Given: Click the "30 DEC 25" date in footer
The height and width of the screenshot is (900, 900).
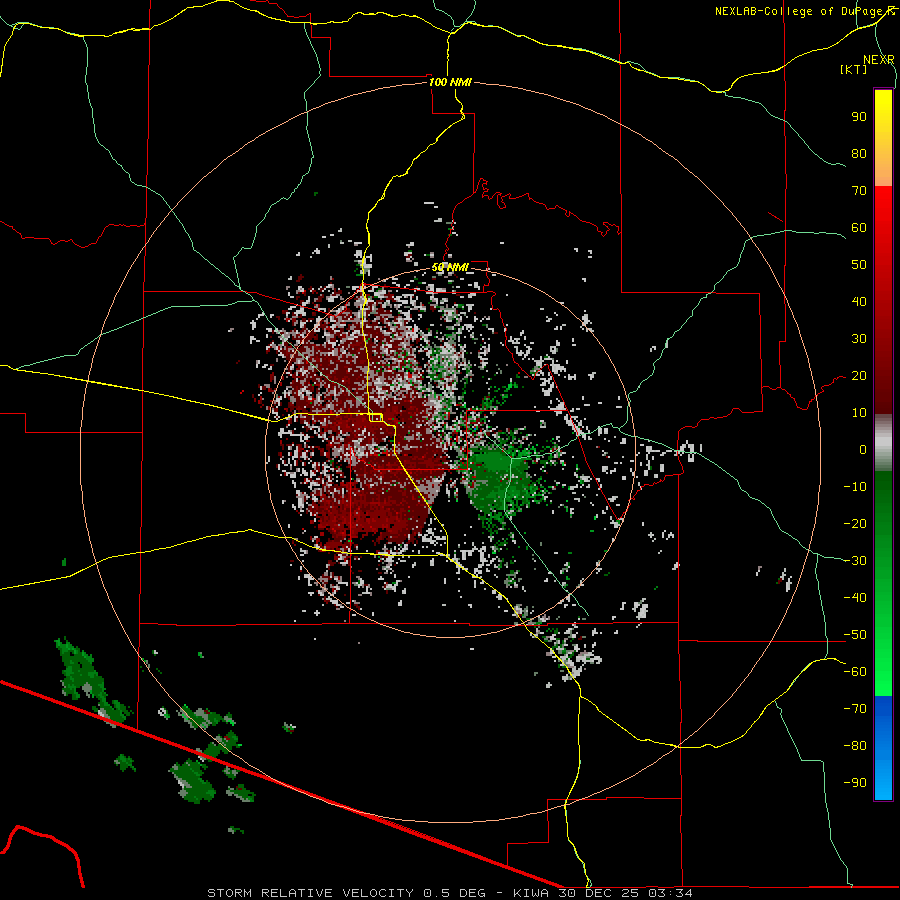Looking at the screenshot, I should 599,893.
